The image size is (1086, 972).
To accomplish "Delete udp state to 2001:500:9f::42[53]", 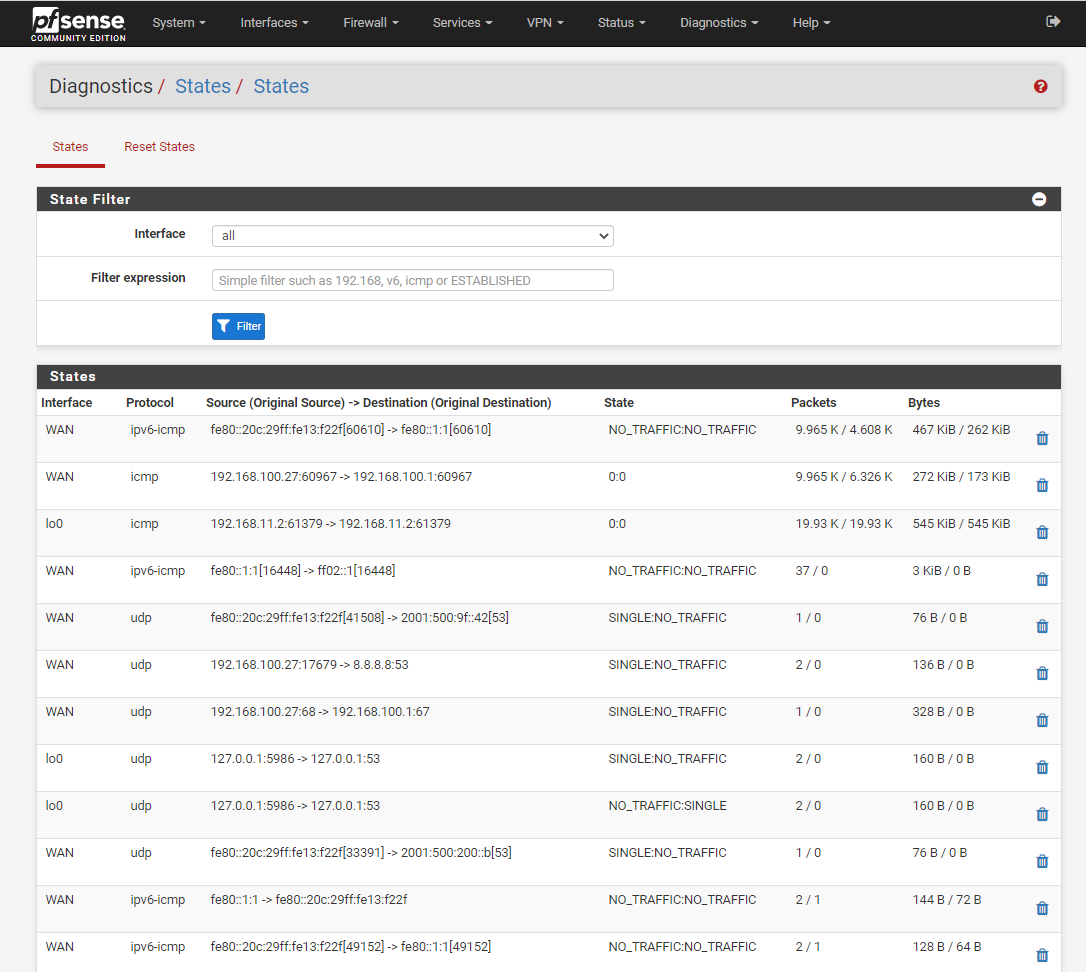I will tap(1042, 627).
